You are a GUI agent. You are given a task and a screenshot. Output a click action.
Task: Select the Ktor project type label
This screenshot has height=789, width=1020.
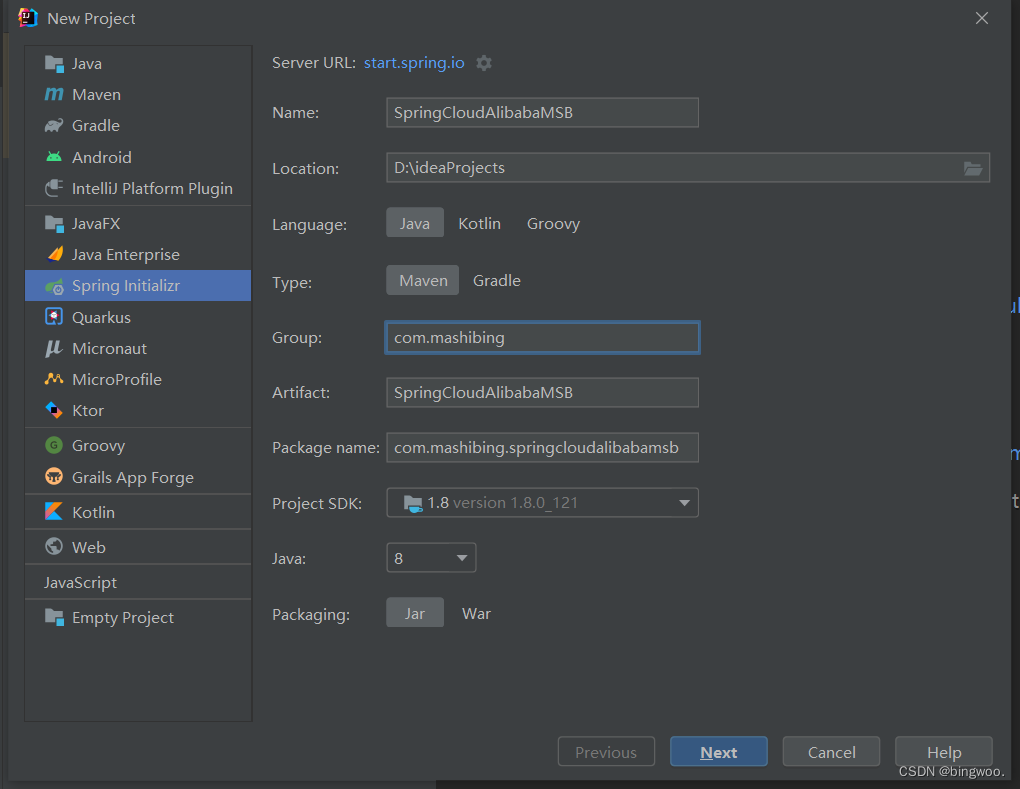[88, 410]
